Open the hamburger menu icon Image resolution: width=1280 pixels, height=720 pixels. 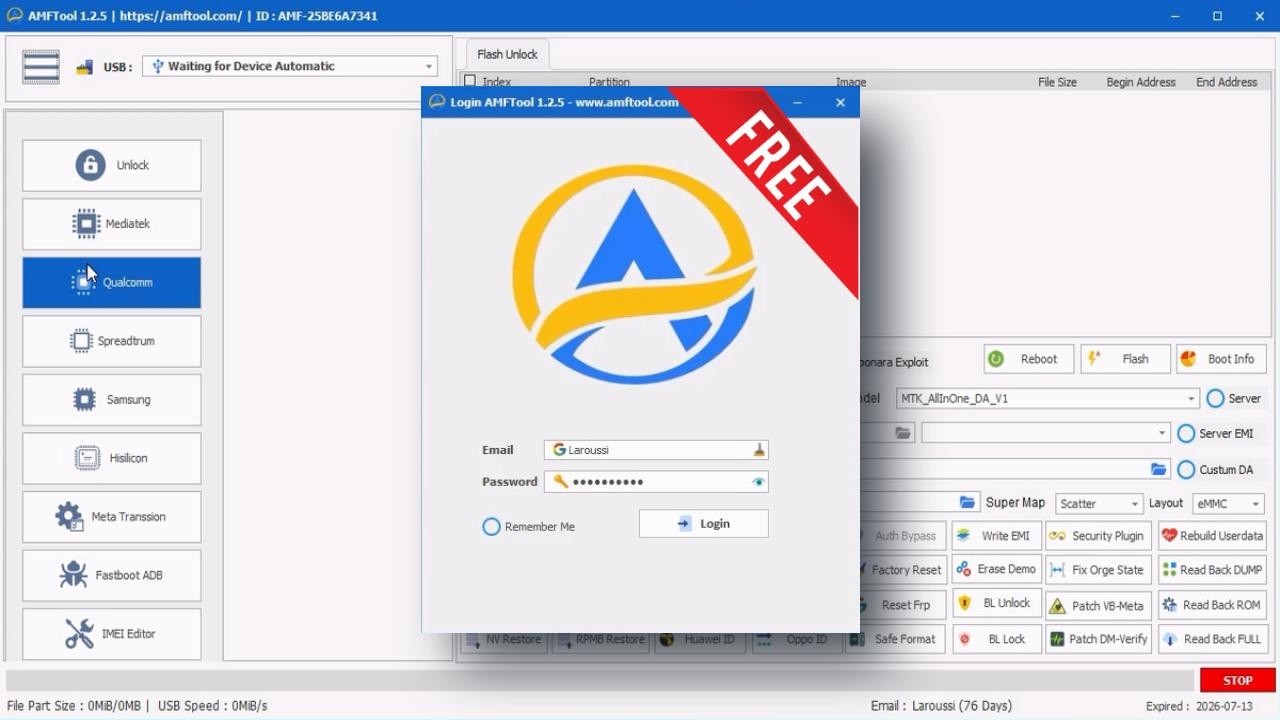[41, 66]
